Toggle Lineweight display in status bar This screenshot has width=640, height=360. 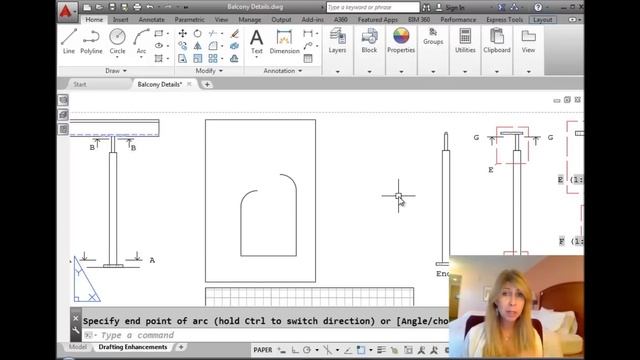tap(381, 350)
